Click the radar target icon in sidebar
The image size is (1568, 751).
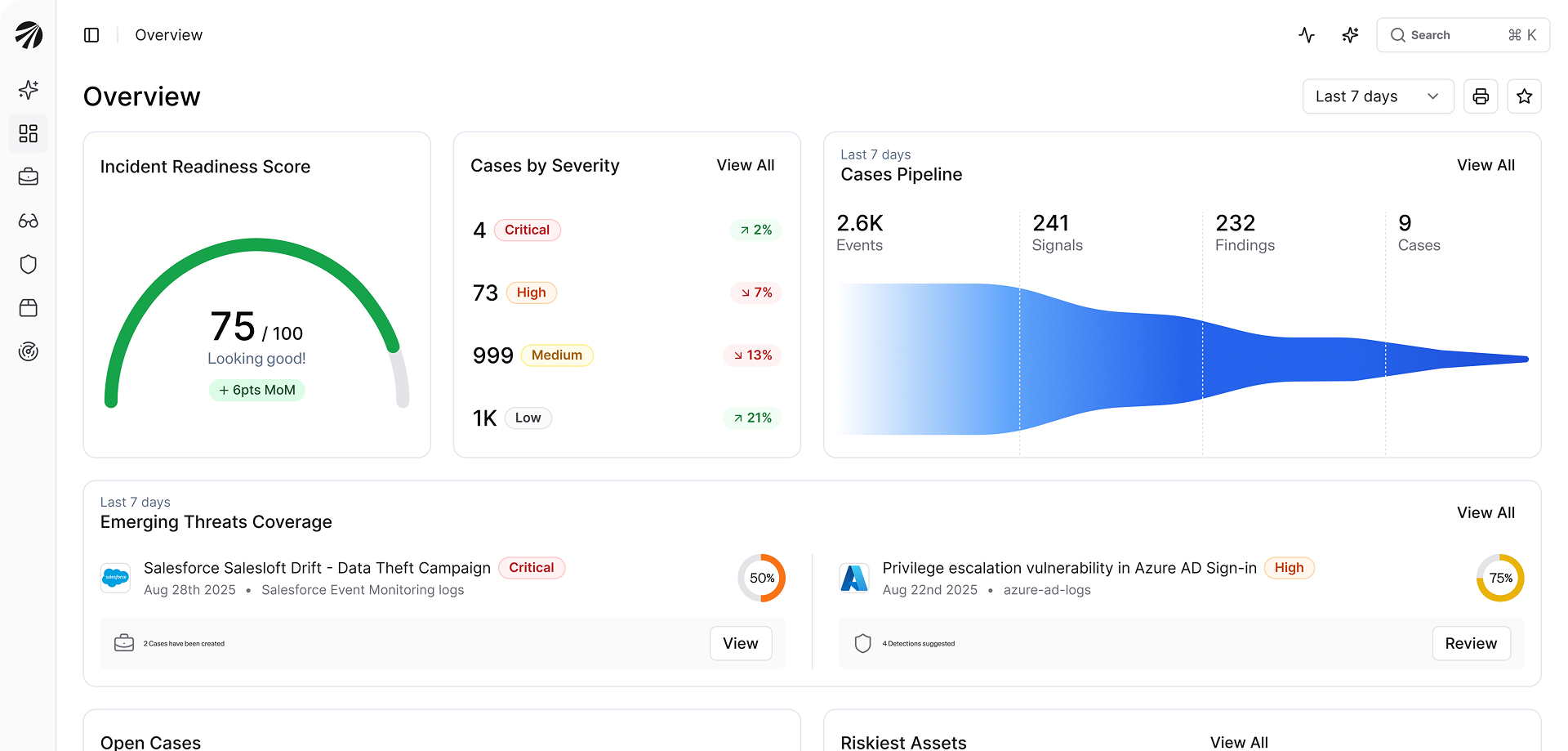pos(29,351)
